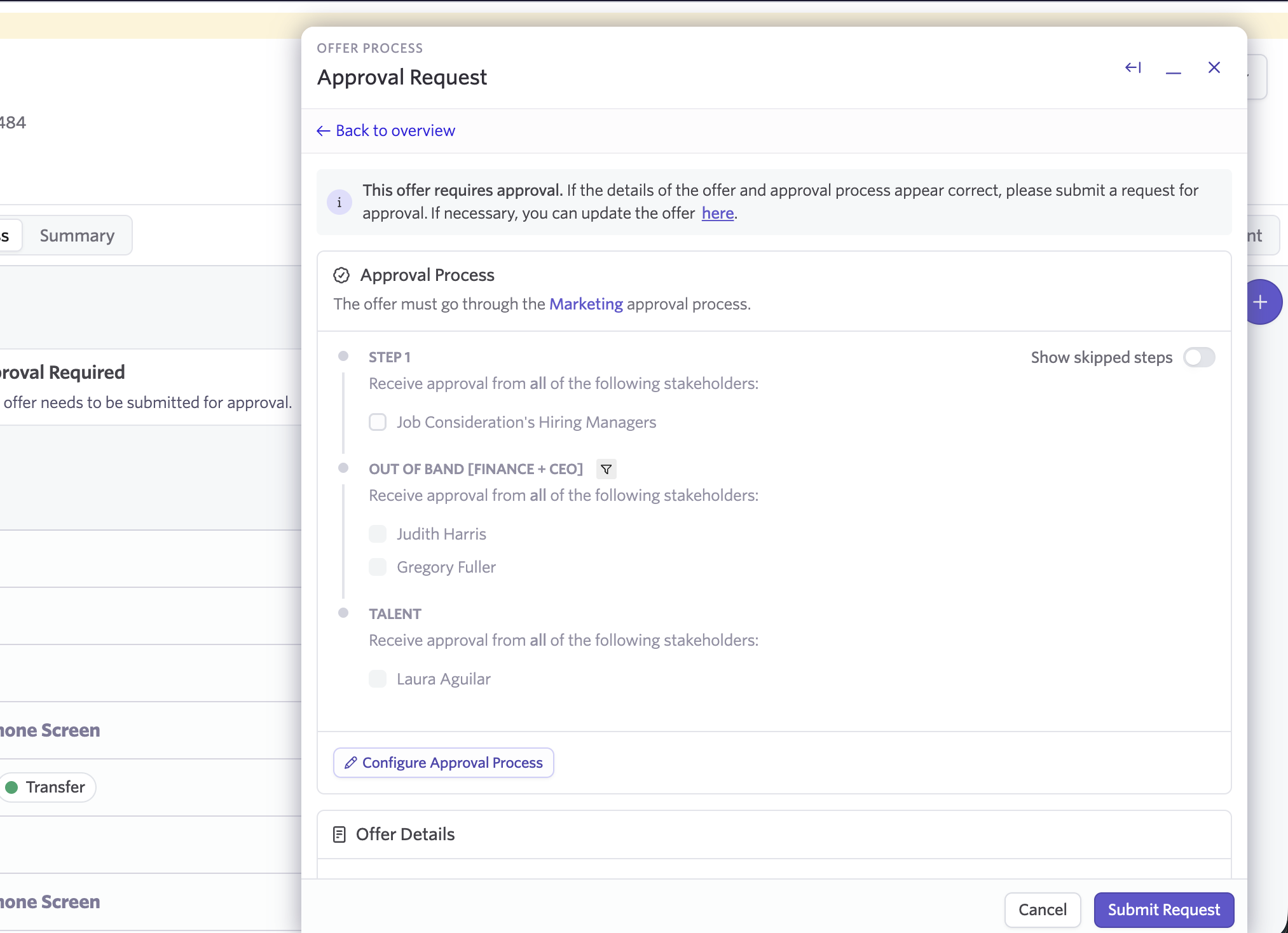The height and width of the screenshot is (933, 1288).
Task: Click the Cancel button
Action: tap(1042, 910)
